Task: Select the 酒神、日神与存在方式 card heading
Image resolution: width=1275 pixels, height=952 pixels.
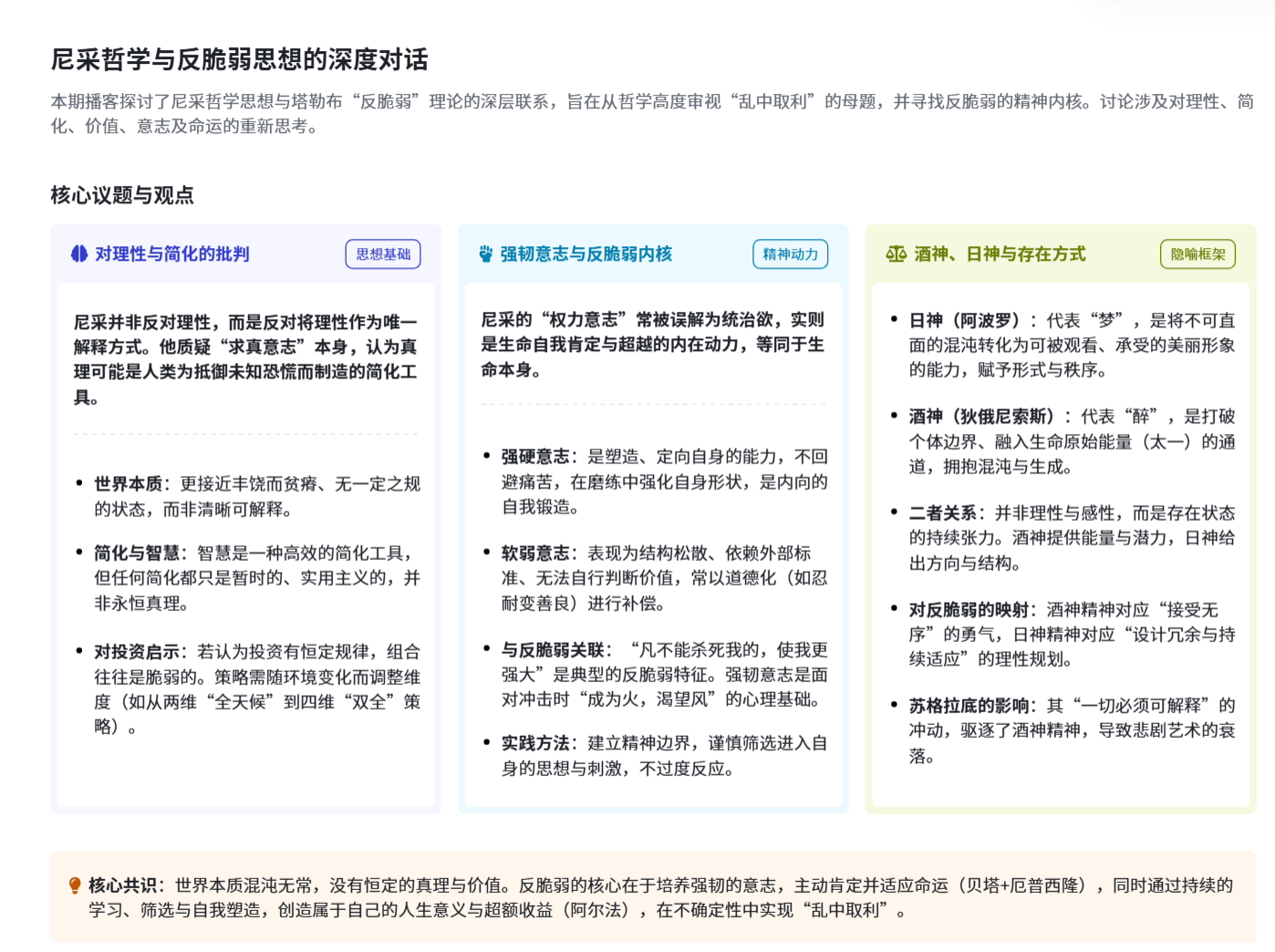Action: tap(1000, 254)
